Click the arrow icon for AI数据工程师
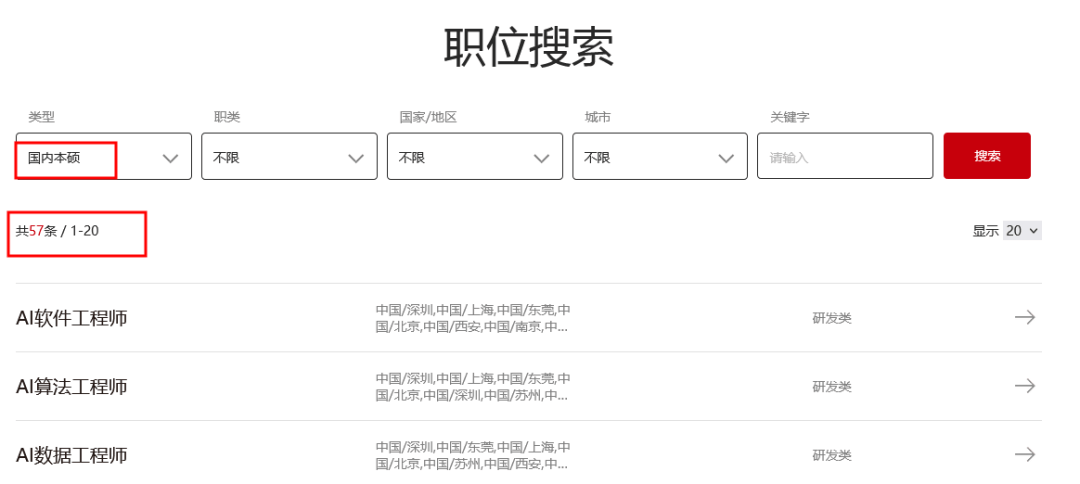This screenshot has width=1080, height=484. tap(1024, 454)
